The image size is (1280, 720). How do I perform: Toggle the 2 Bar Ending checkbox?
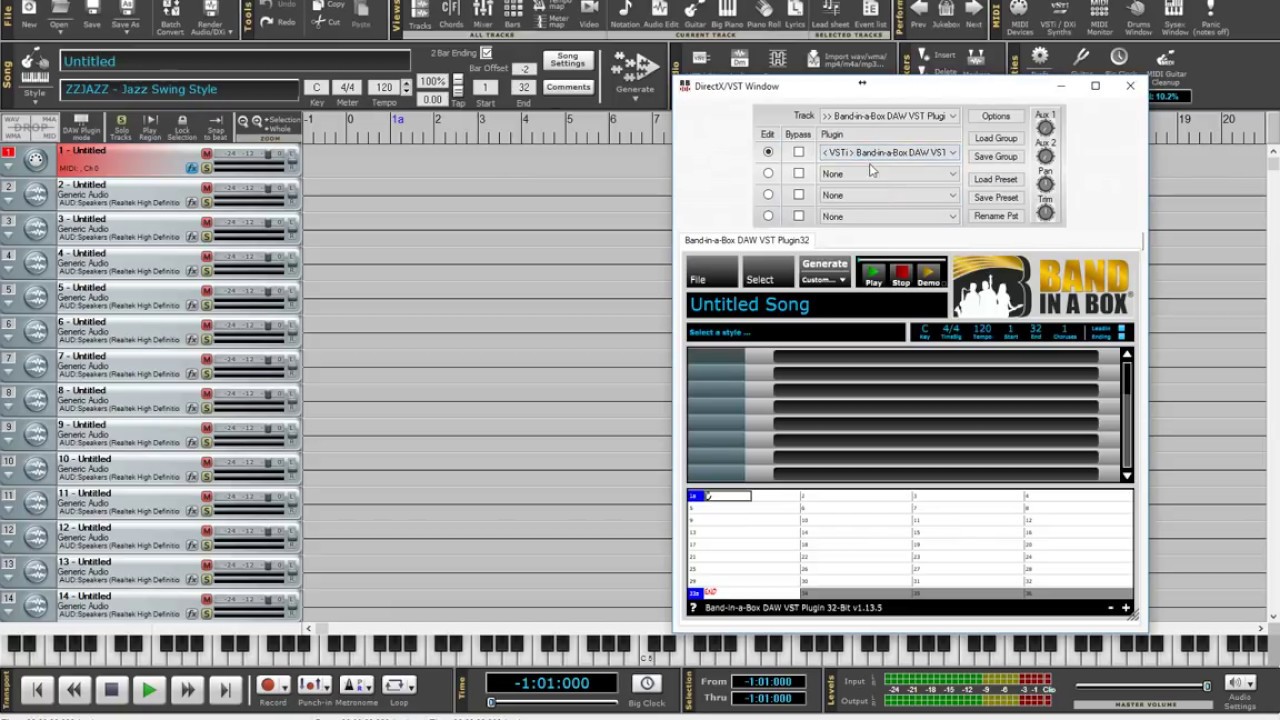click(x=486, y=53)
